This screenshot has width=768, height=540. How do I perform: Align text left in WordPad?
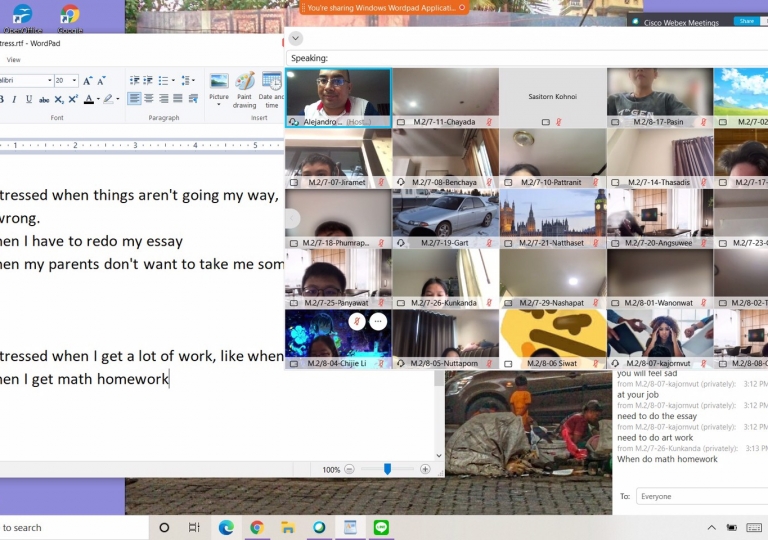pos(134,98)
